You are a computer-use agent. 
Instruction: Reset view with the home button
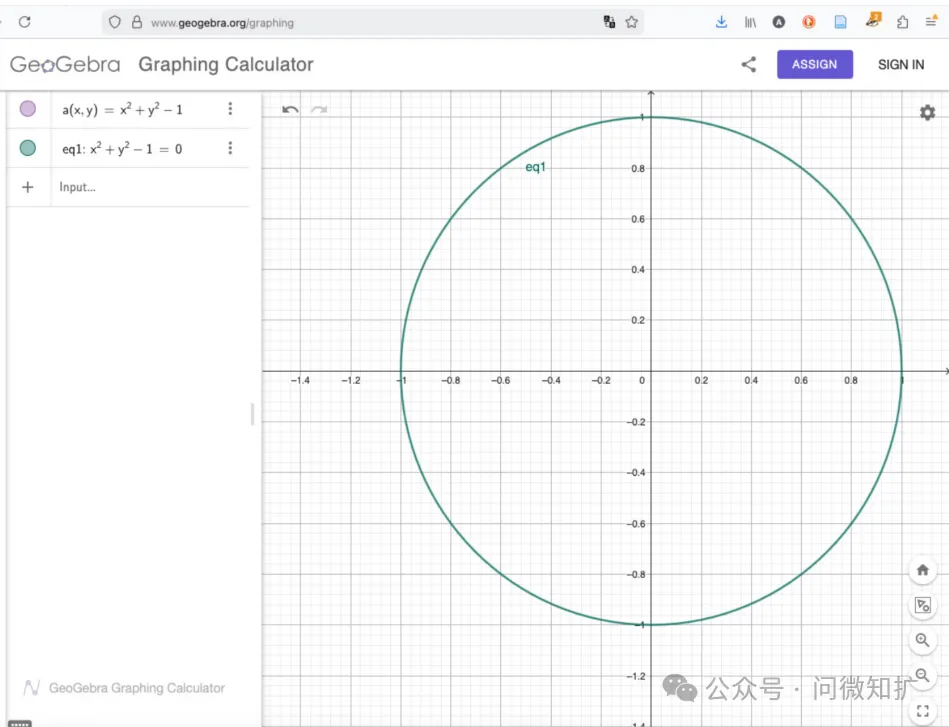[922, 570]
